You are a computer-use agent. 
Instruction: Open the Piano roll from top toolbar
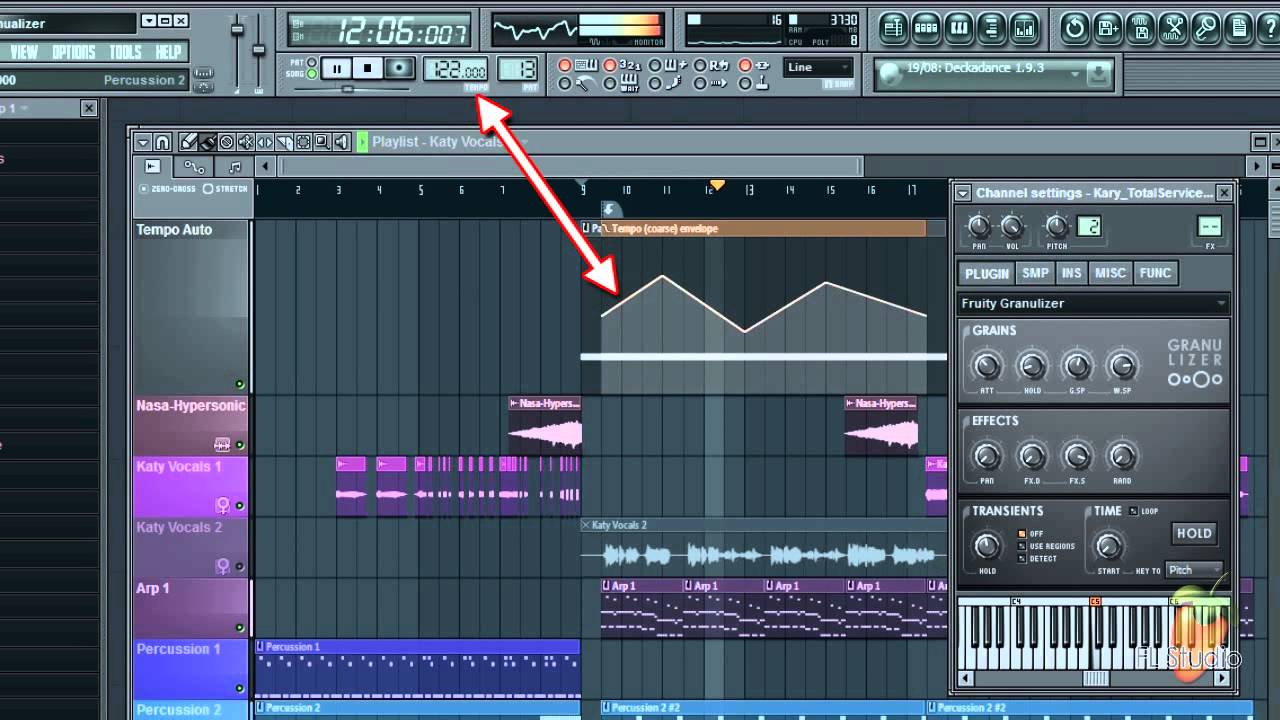(959, 28)
